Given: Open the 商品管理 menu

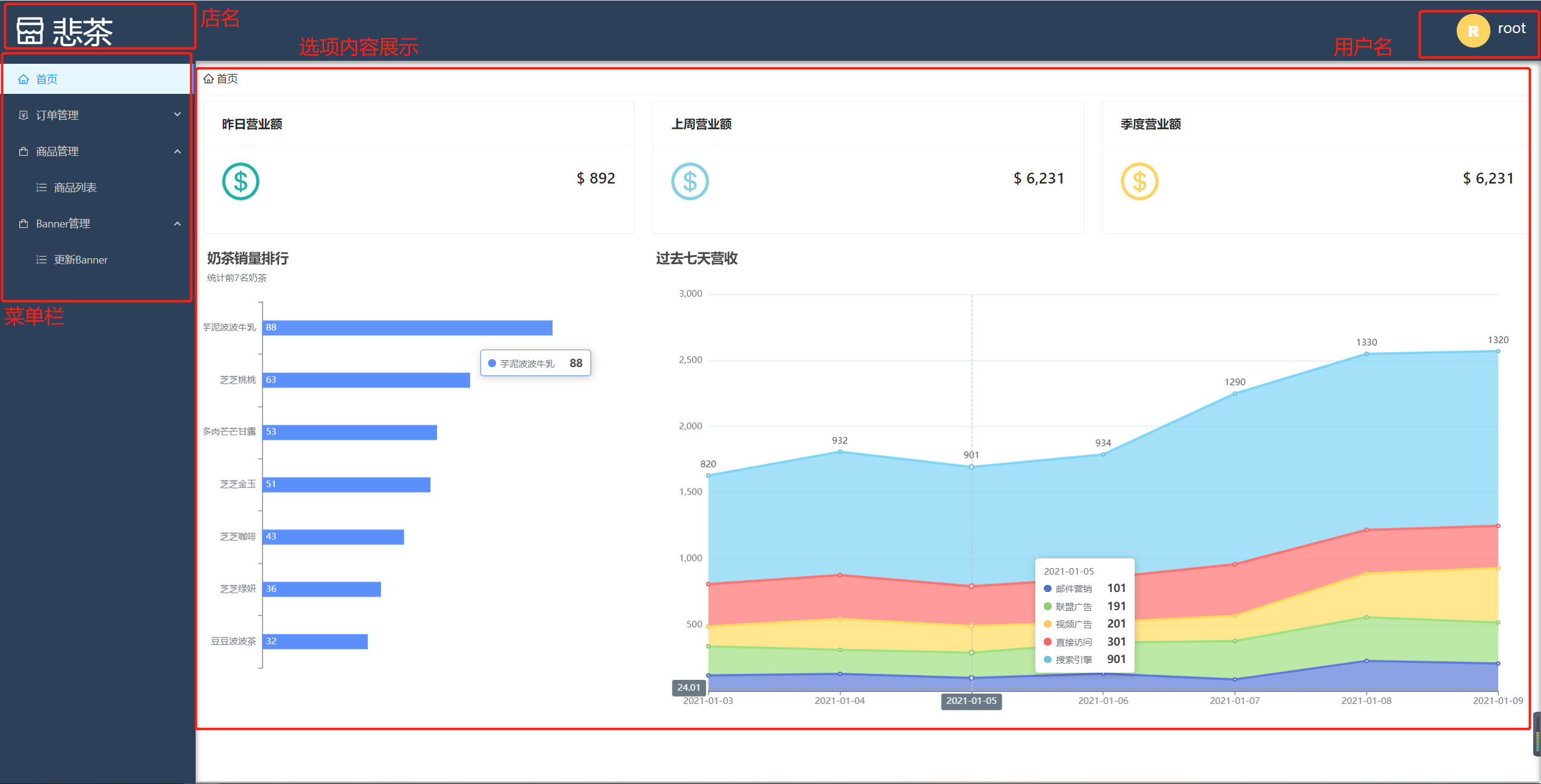Looking at the screenshot, I should [x=97, y=151].
